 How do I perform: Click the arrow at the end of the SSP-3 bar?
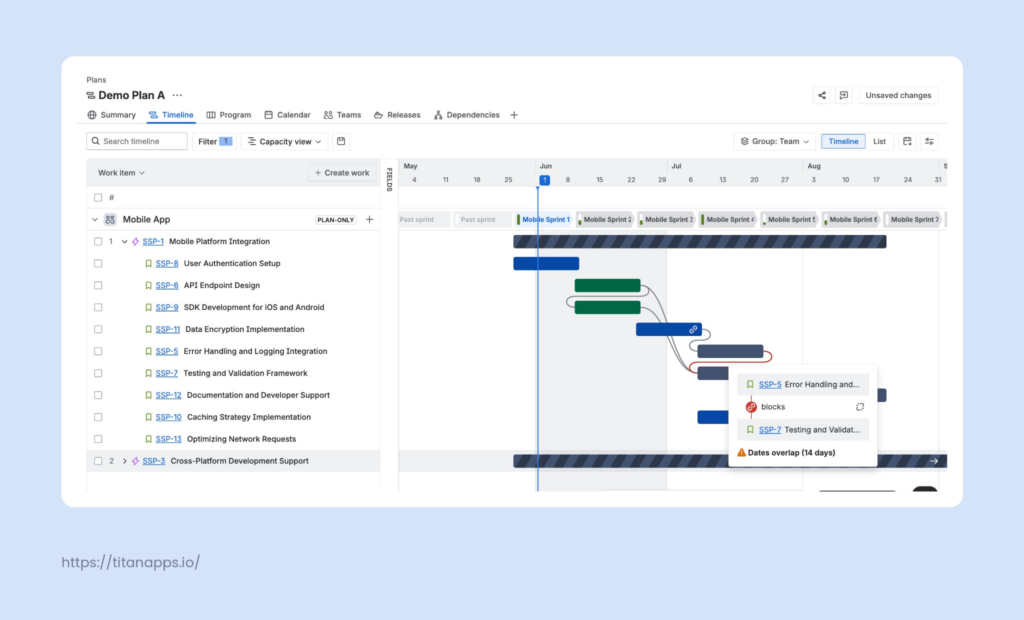pos(934,461)
